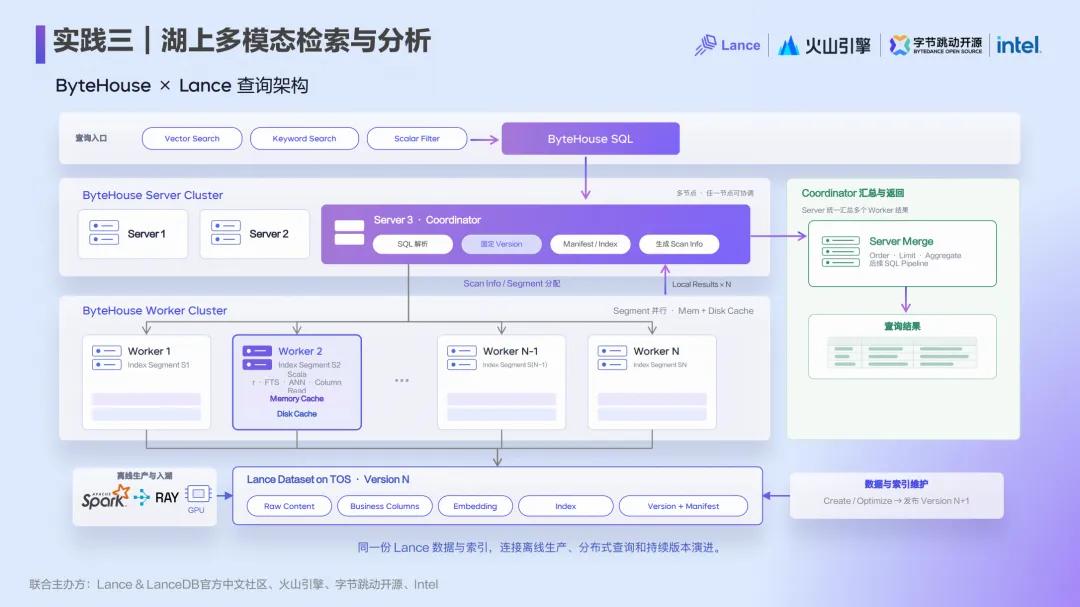Click the ByteDance Open Source logo
1080x607 pixels.
[935, 45]
